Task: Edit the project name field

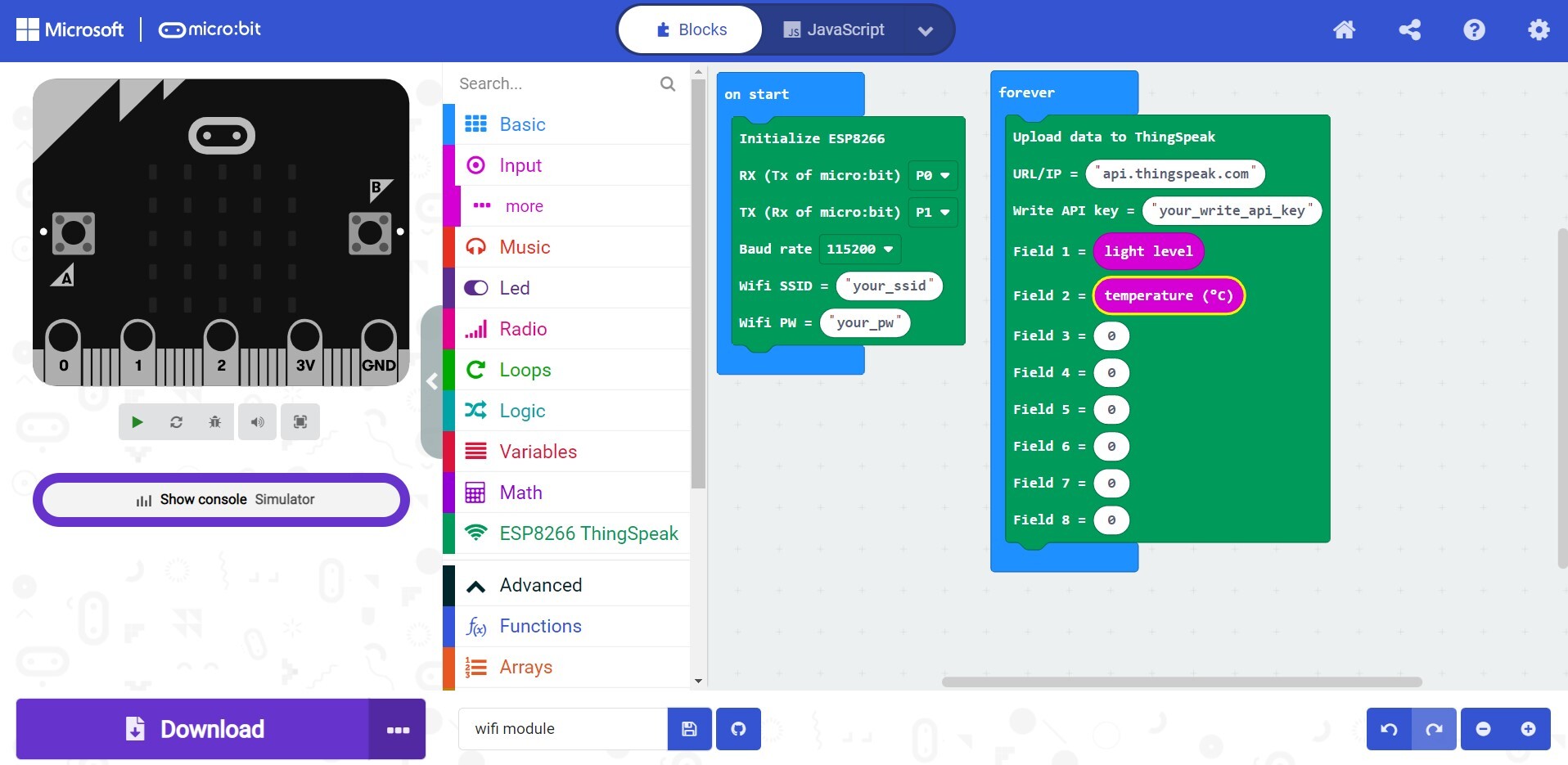Action: coord(563,729)
